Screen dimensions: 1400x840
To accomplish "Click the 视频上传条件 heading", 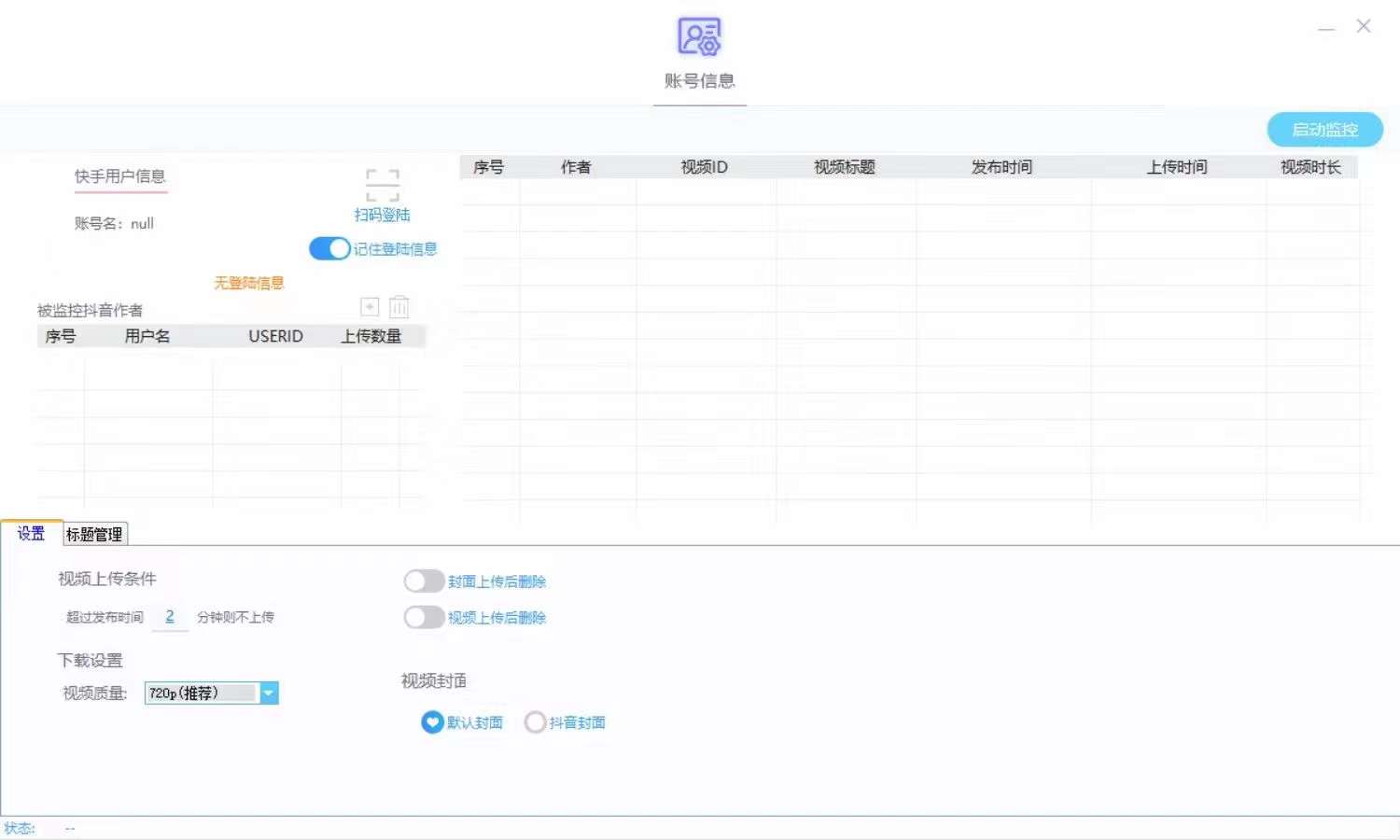I will point(107,579).
